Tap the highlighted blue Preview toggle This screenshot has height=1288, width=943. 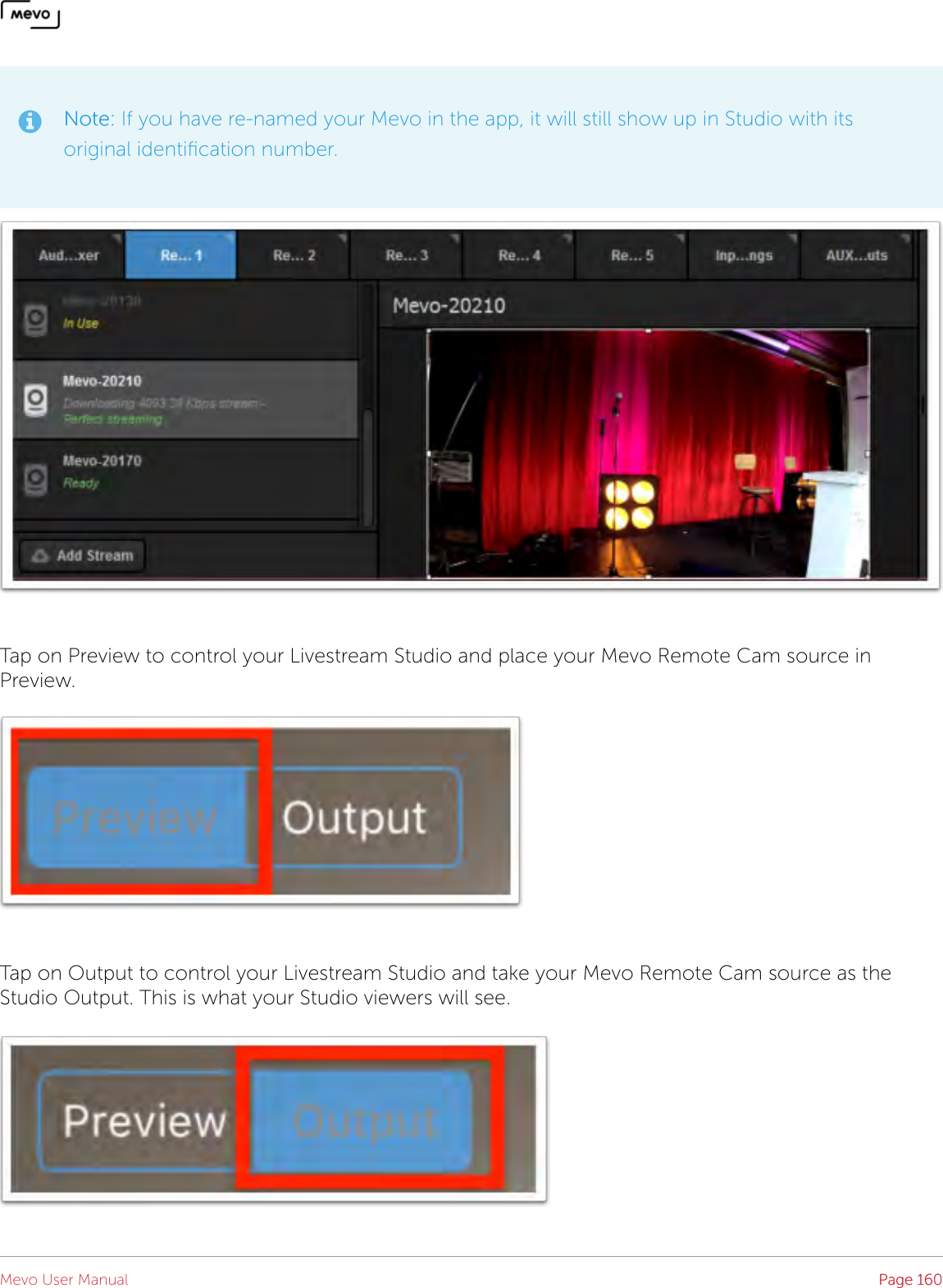click(x=136, y=817)
